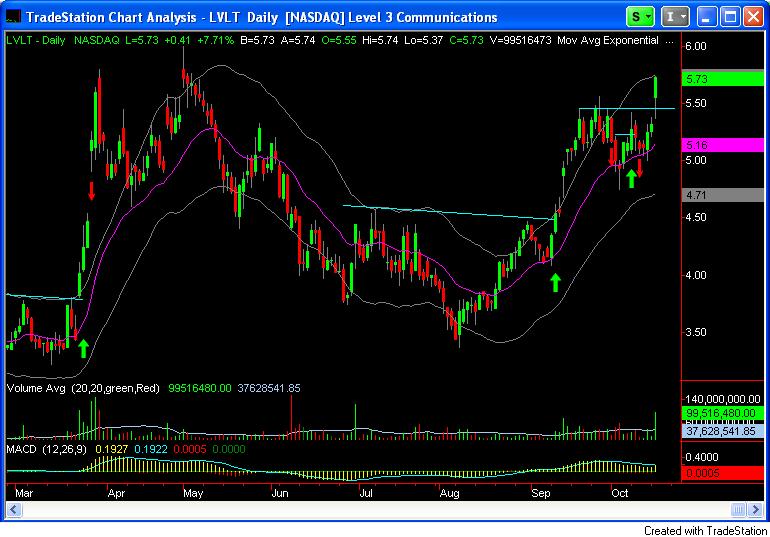The width and height of the screenshot is (770, 537).
Task: Minimize the Chart Analysis window
Action: click(706, 17)
